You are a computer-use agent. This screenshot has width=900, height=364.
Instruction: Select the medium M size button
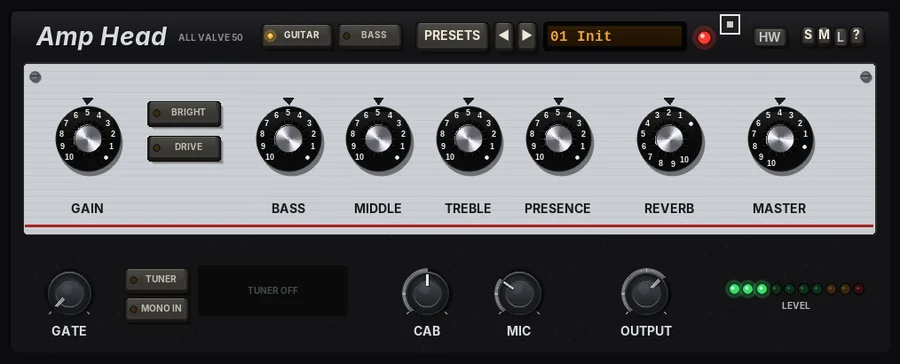tap(824, 36)
